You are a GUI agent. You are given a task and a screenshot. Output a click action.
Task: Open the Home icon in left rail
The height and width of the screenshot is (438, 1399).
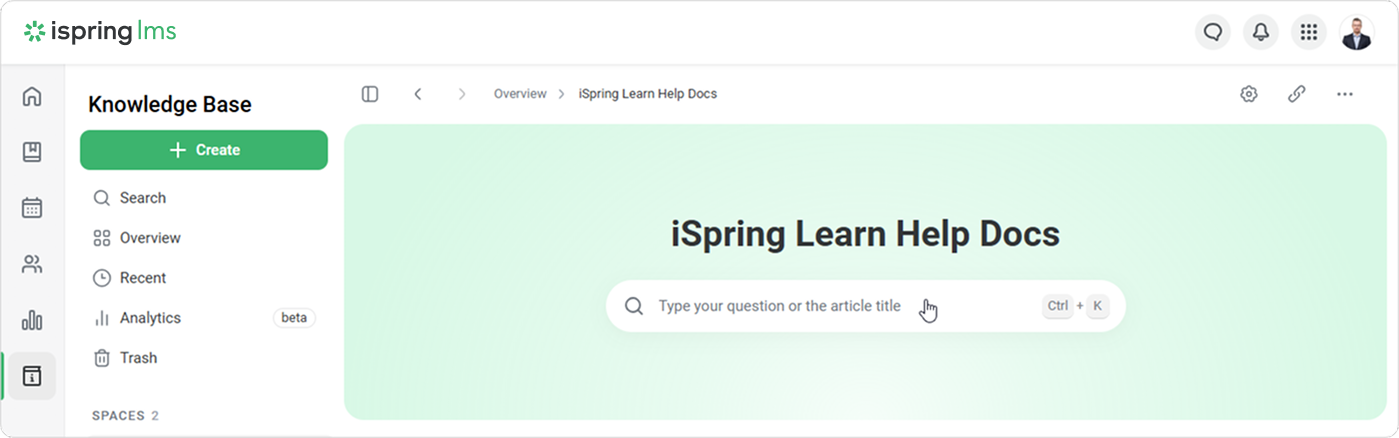click(32, 97)
